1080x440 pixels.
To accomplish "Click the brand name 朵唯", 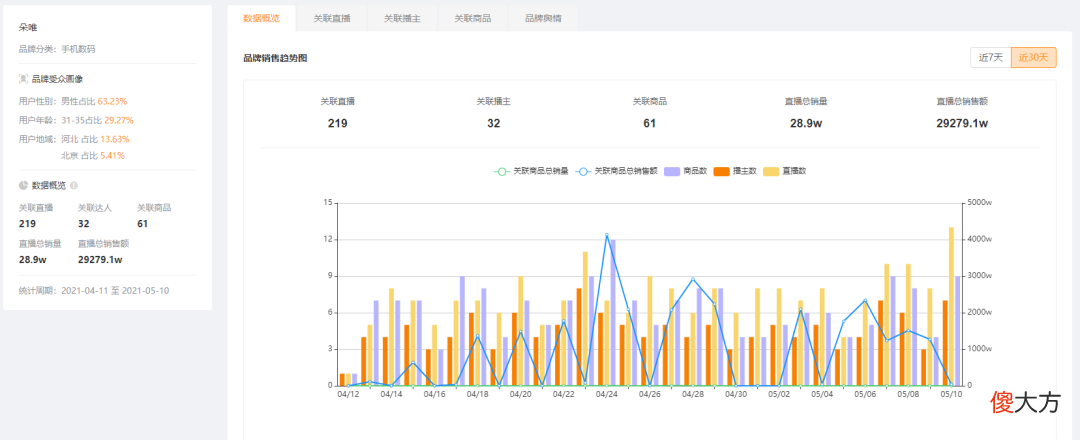I will [x=28, y=28].
